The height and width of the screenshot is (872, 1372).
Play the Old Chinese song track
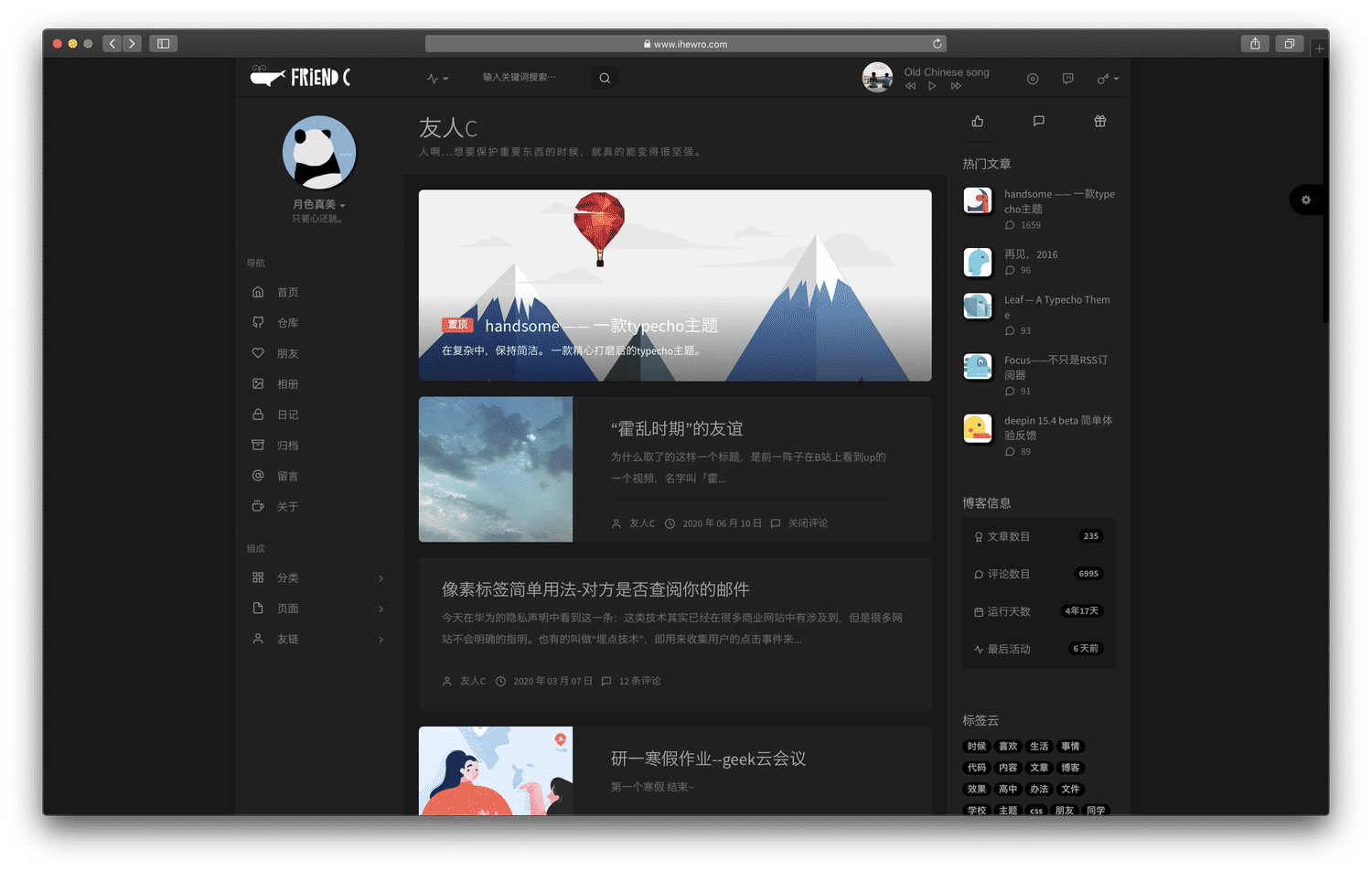pos(932,86)
